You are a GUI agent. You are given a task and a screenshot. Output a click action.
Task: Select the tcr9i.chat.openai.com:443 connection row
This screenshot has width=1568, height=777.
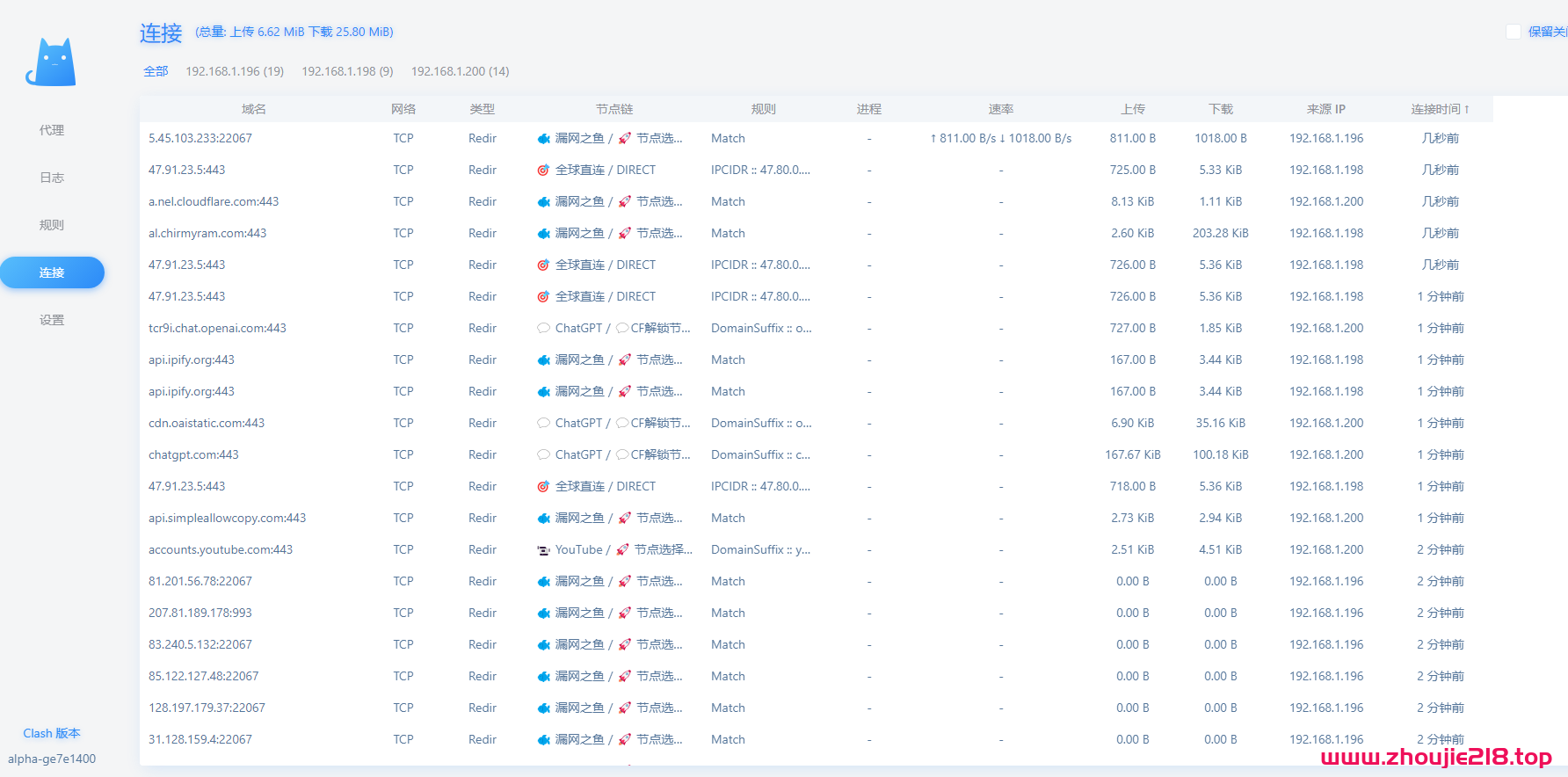point(217,329)
